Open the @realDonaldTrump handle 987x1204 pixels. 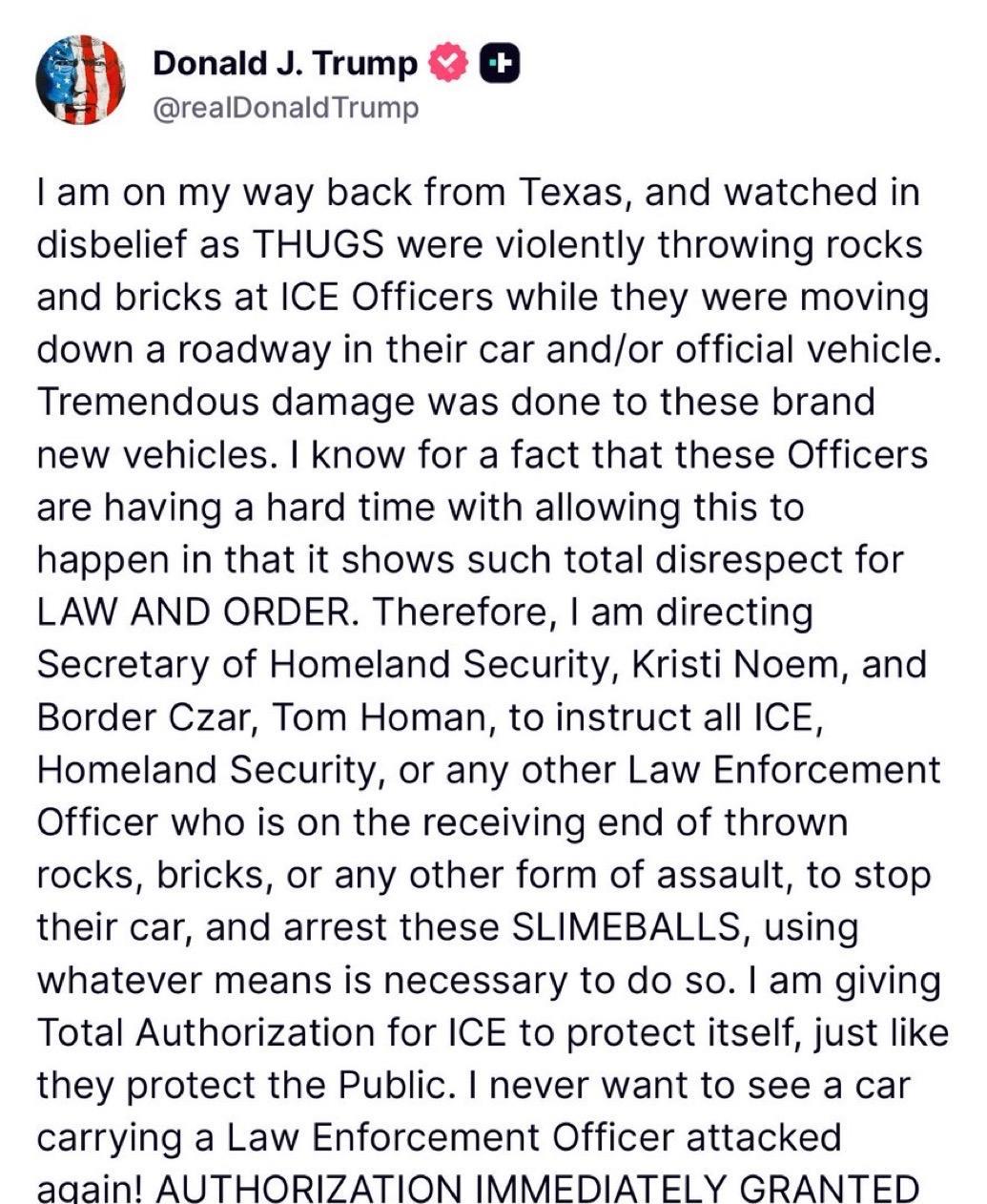pos(286,108)
